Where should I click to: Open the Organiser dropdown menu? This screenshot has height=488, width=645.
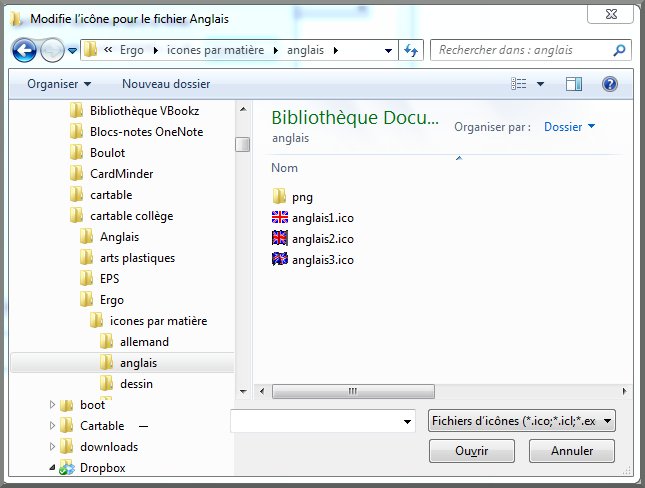click(59, 84)
